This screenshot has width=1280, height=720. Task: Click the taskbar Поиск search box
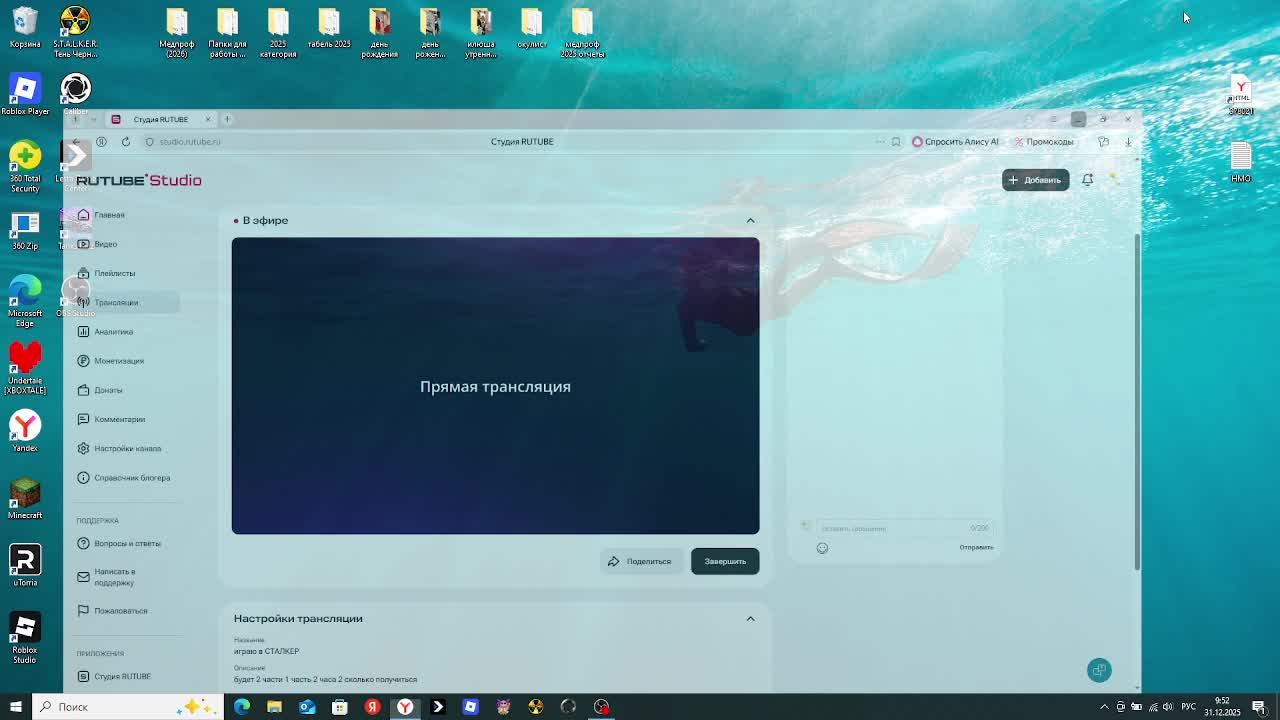tap(129, 707)
